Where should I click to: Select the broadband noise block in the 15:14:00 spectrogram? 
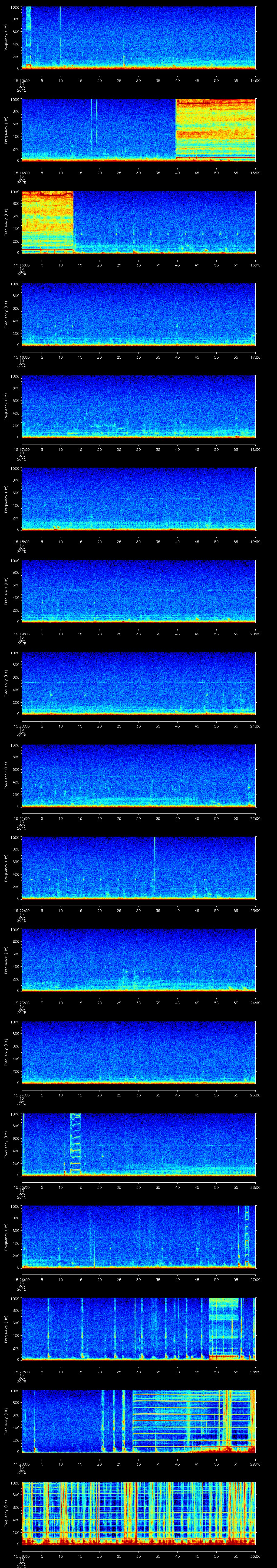click(x=216, y=130)
